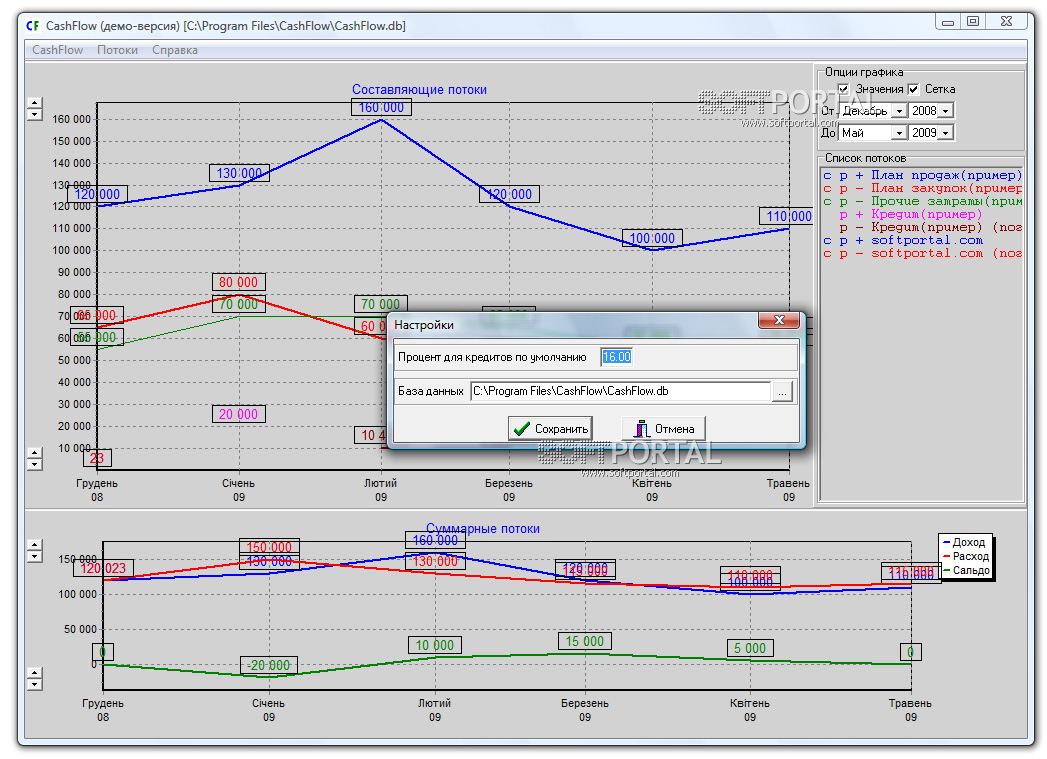Image resolution: width=1047 pixels, height=759 pixels.
Task: Open the 2009 end year dropdown
Action: coord(946,133)
